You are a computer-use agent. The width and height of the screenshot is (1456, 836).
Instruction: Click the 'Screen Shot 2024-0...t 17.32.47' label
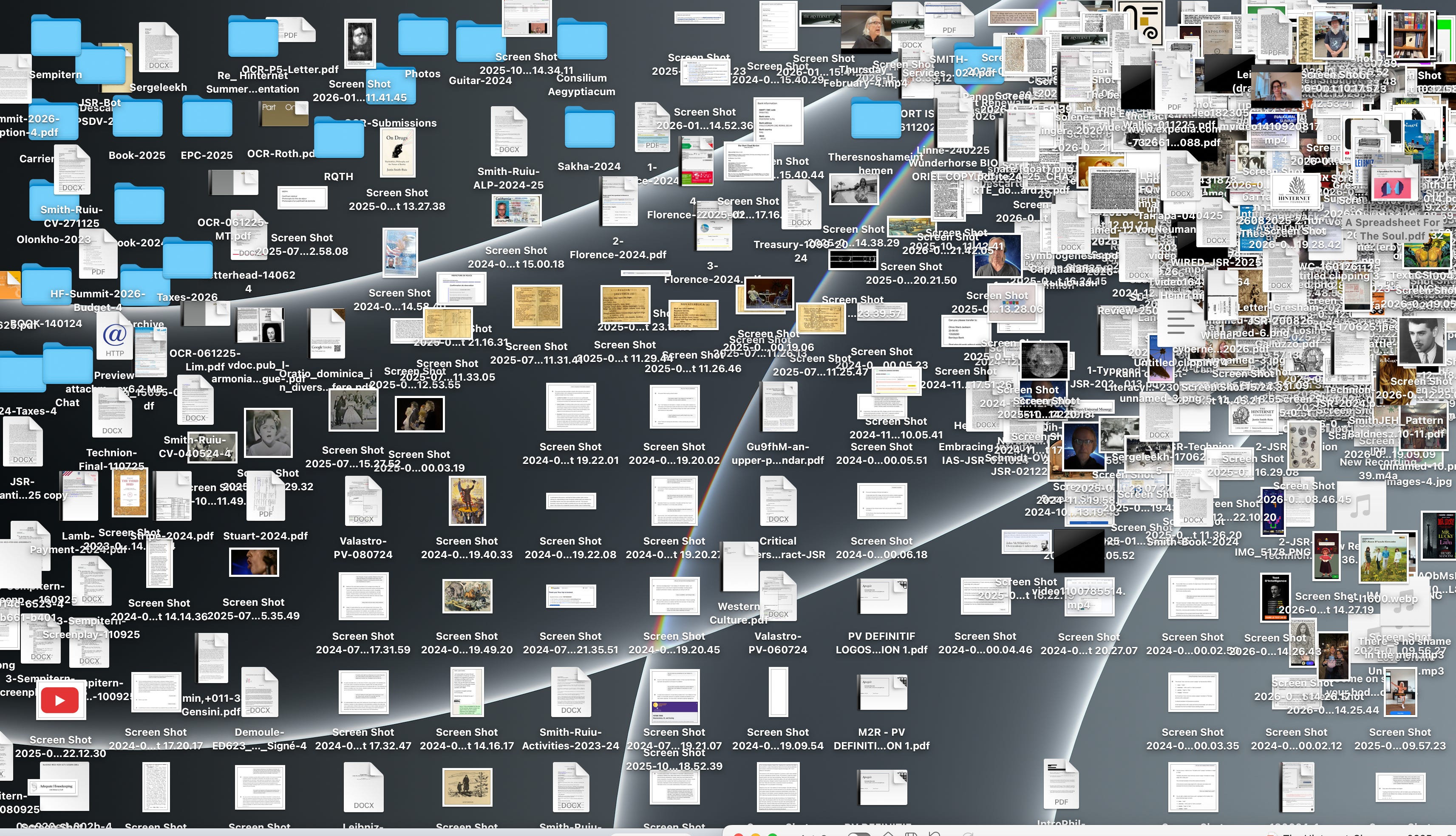(x=363, y=739)
